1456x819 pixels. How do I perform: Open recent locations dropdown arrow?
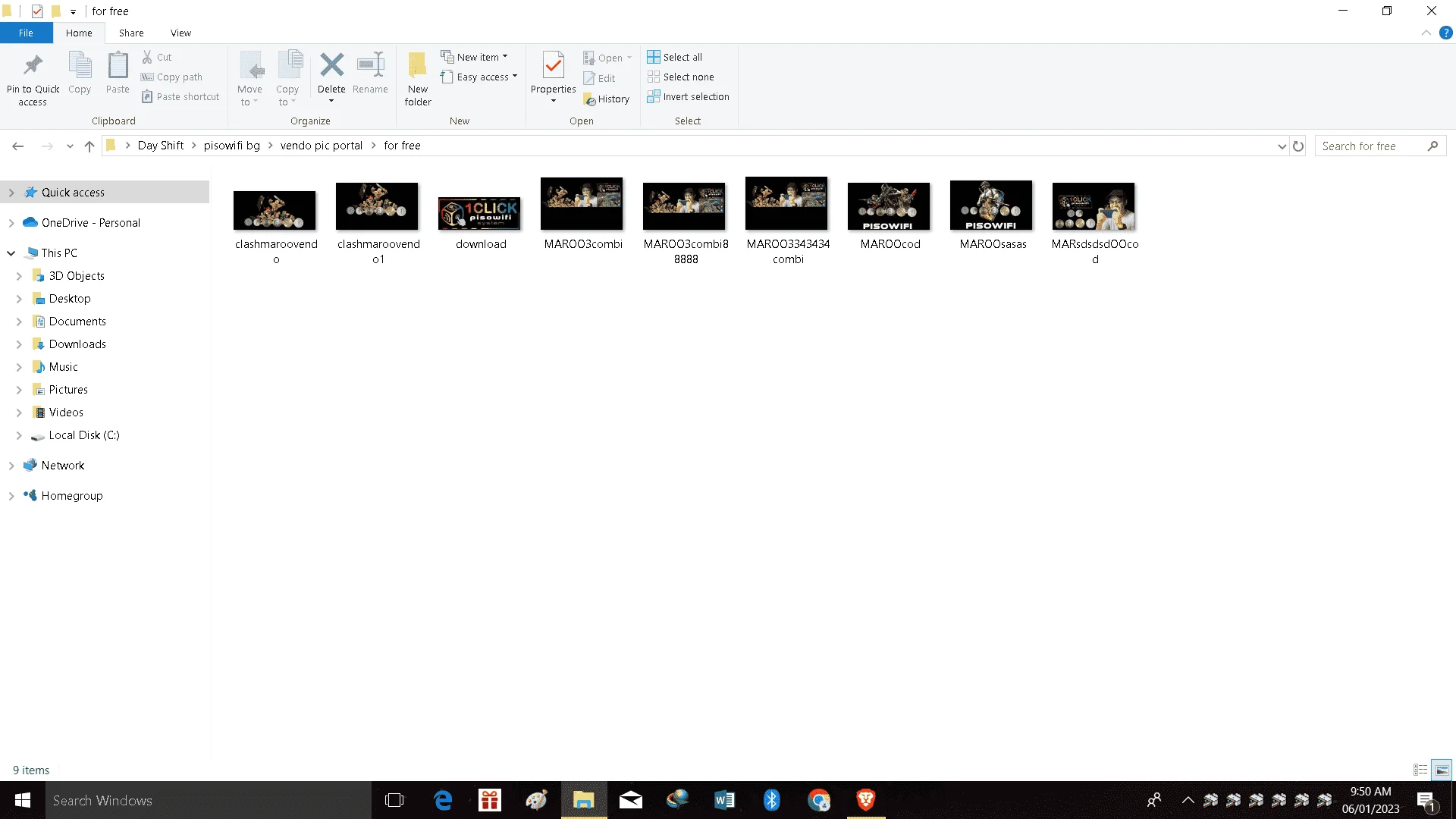(x=70, y=146)
